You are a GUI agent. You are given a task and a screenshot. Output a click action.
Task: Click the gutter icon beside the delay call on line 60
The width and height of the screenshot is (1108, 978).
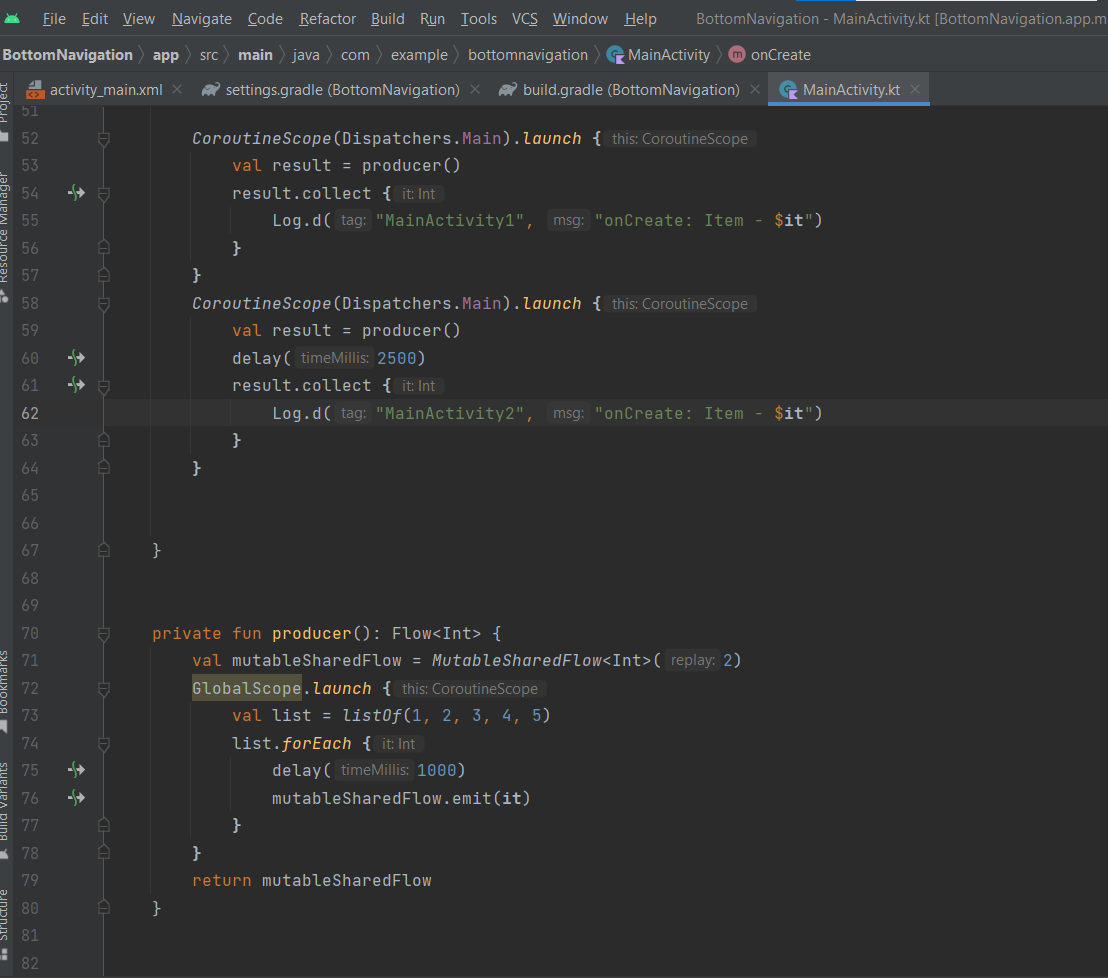click(x=76, y=357)
